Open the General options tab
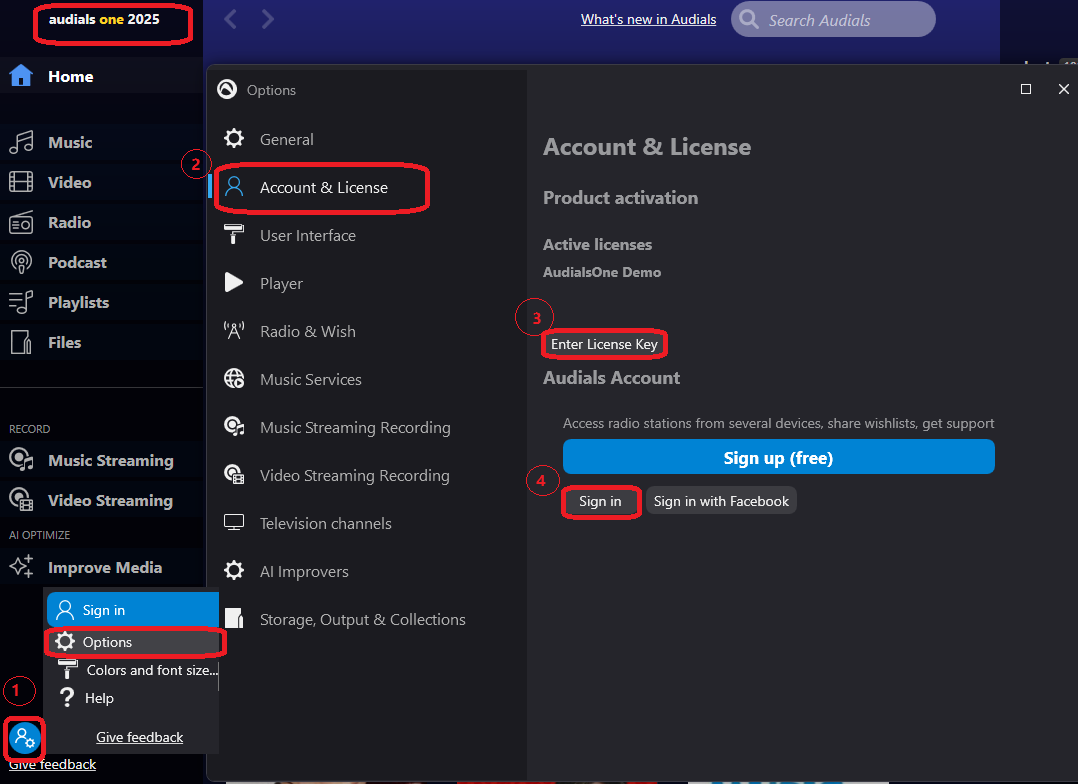The height and width of the screenshot is (784, 1078). click(286, 140)
